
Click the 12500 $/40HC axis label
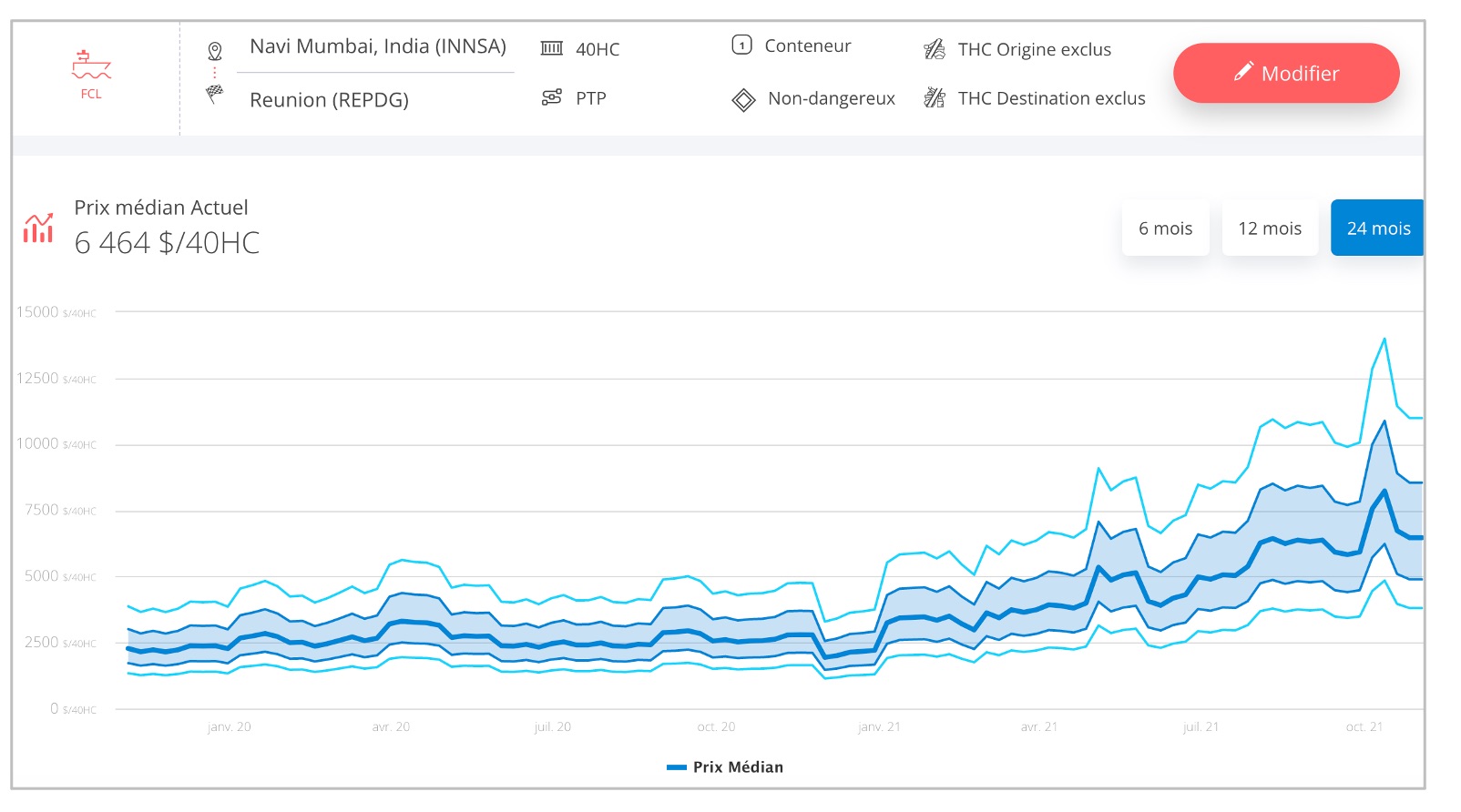coord(56,379)
